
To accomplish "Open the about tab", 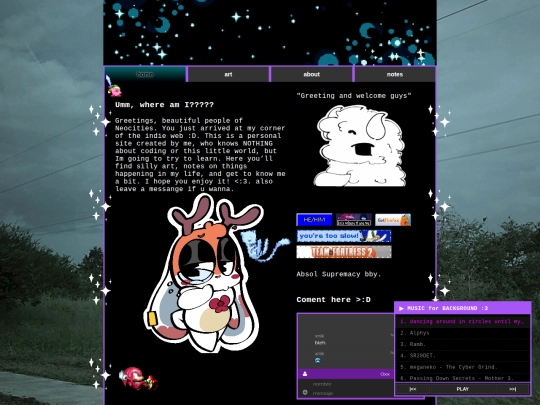I will (312, 74).
